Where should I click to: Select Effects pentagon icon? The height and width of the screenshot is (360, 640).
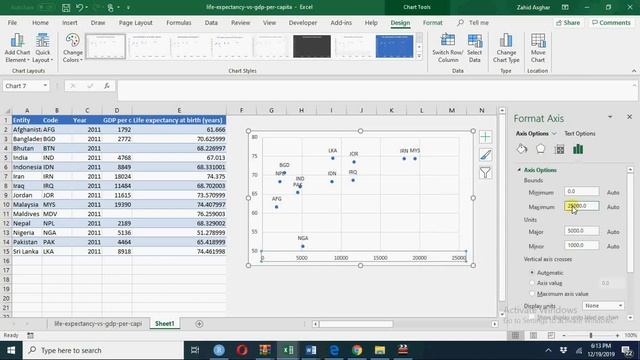(x=540, y=149)
